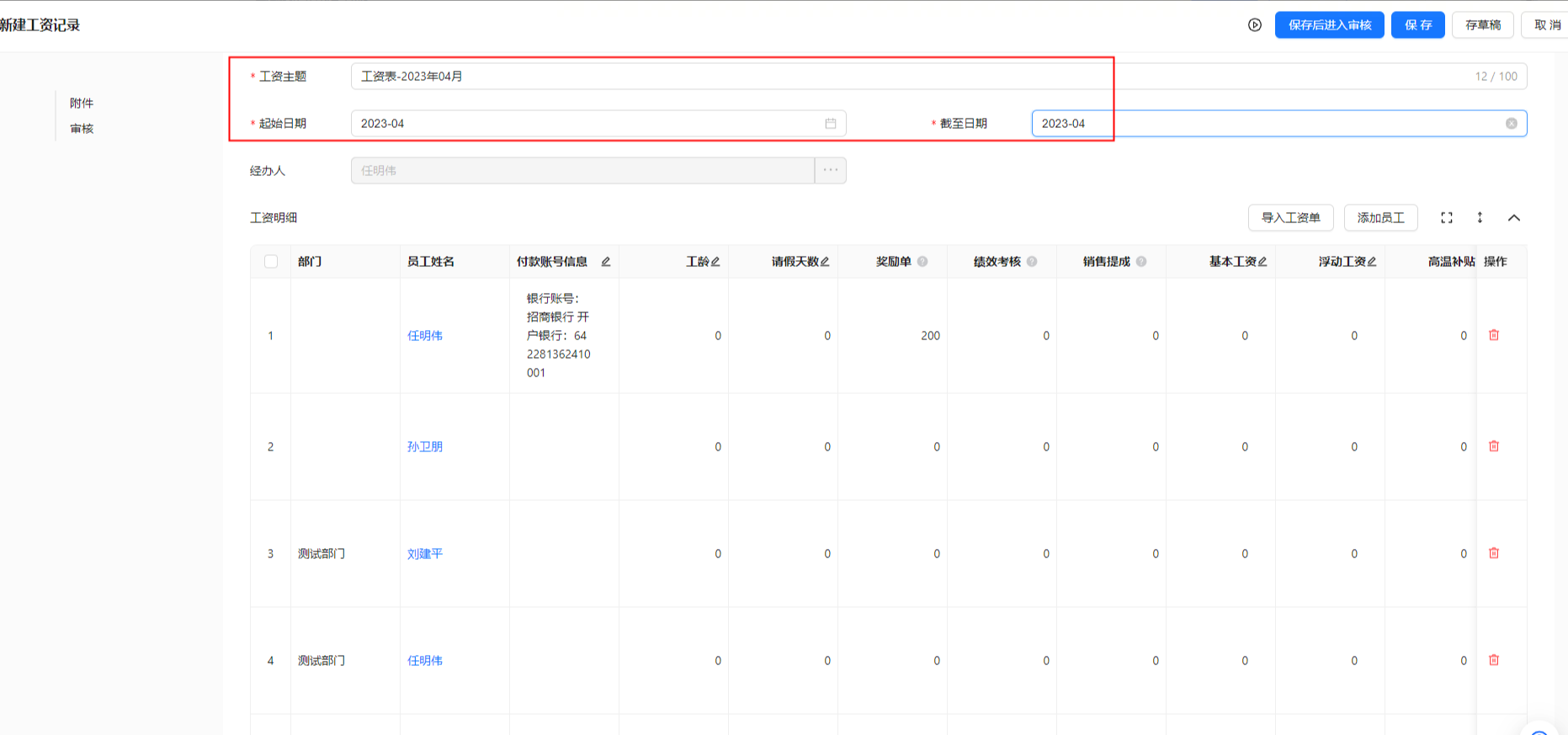Viewport: 1568px width, 735px height.
Task: Edit icon next to 付款账号信息 header
Action: (605, 262)
